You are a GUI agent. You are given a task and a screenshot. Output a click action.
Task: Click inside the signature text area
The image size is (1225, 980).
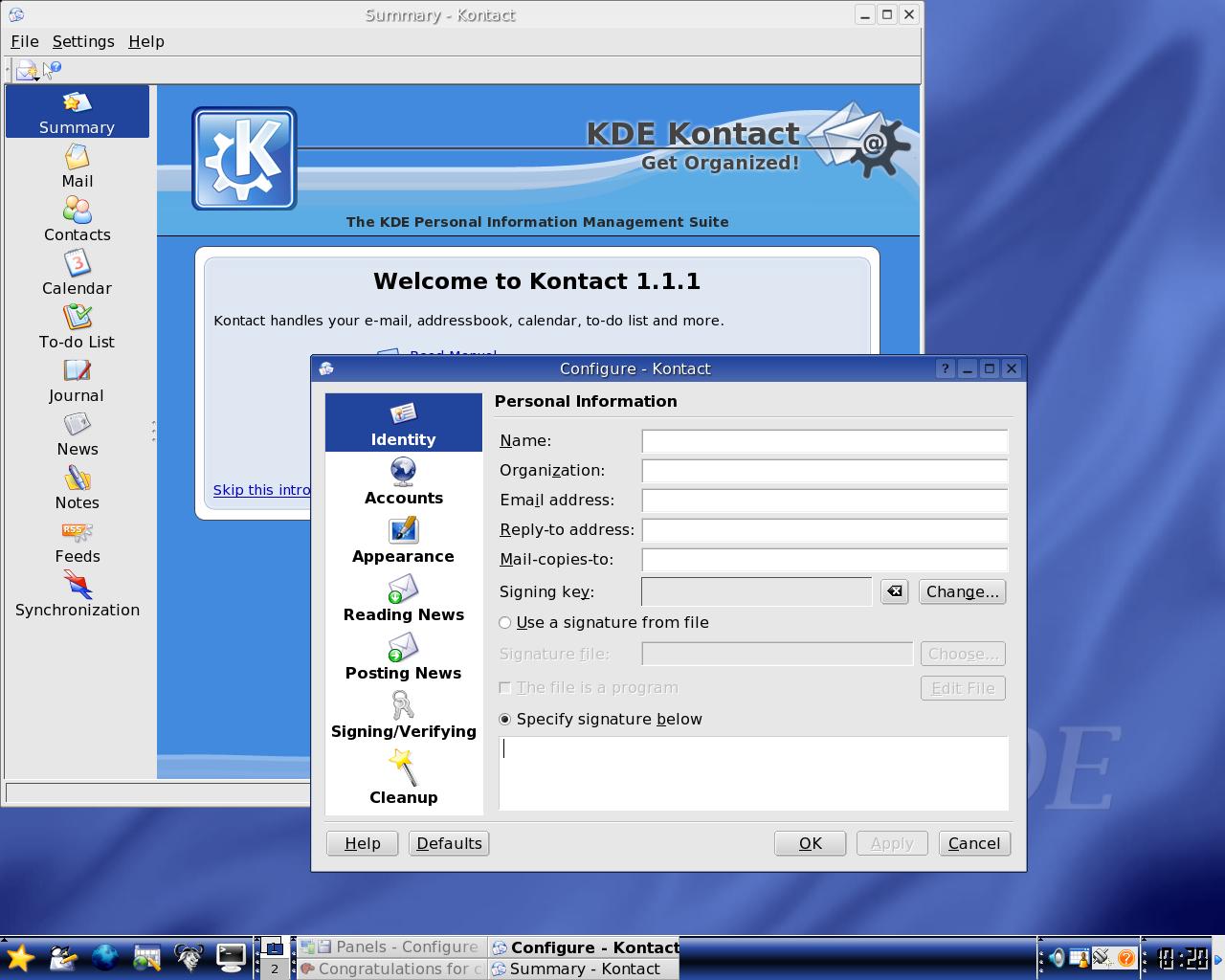coord(753,773)
